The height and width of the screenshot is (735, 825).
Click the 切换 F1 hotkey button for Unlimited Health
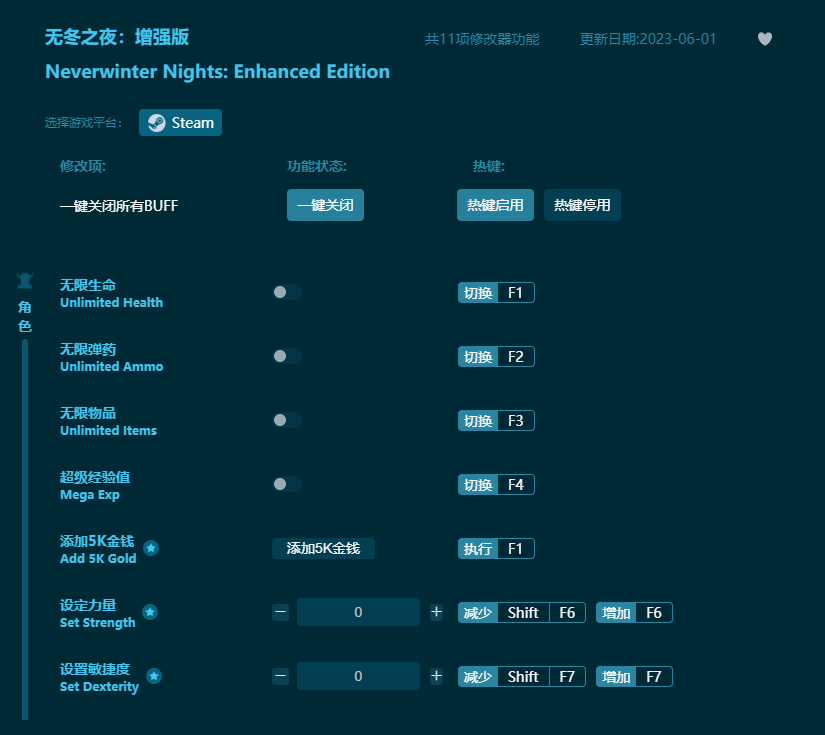496,292
